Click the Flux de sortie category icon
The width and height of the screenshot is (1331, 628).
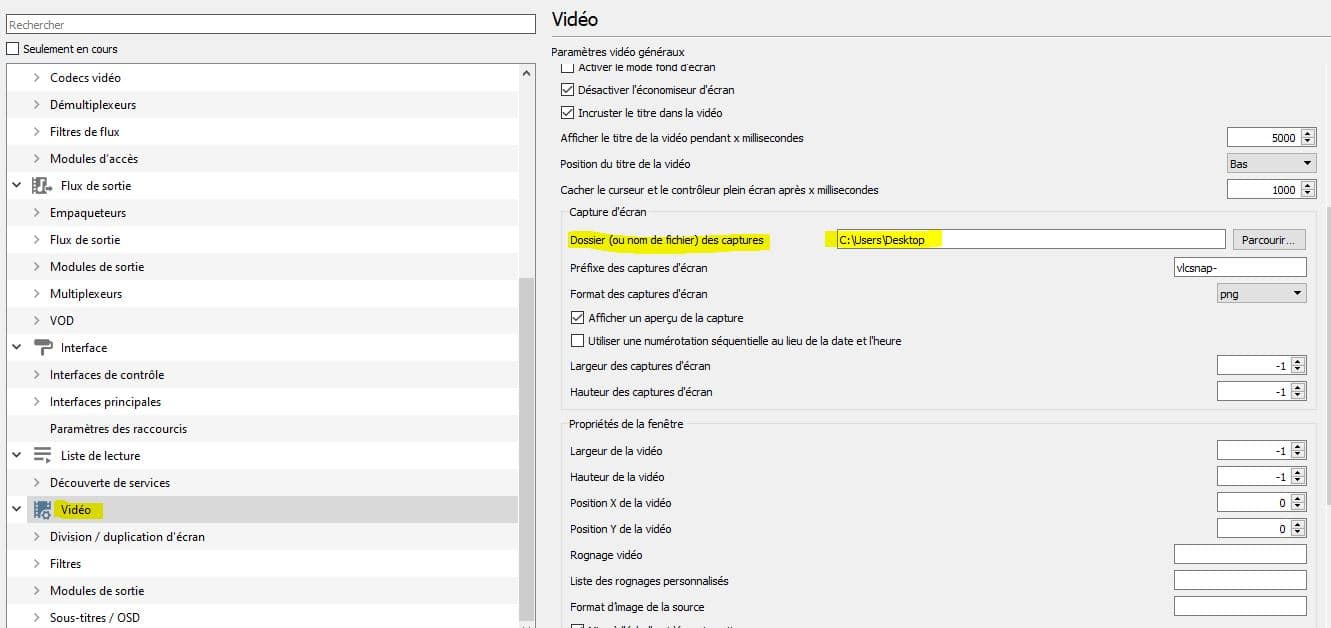(42, 186)
